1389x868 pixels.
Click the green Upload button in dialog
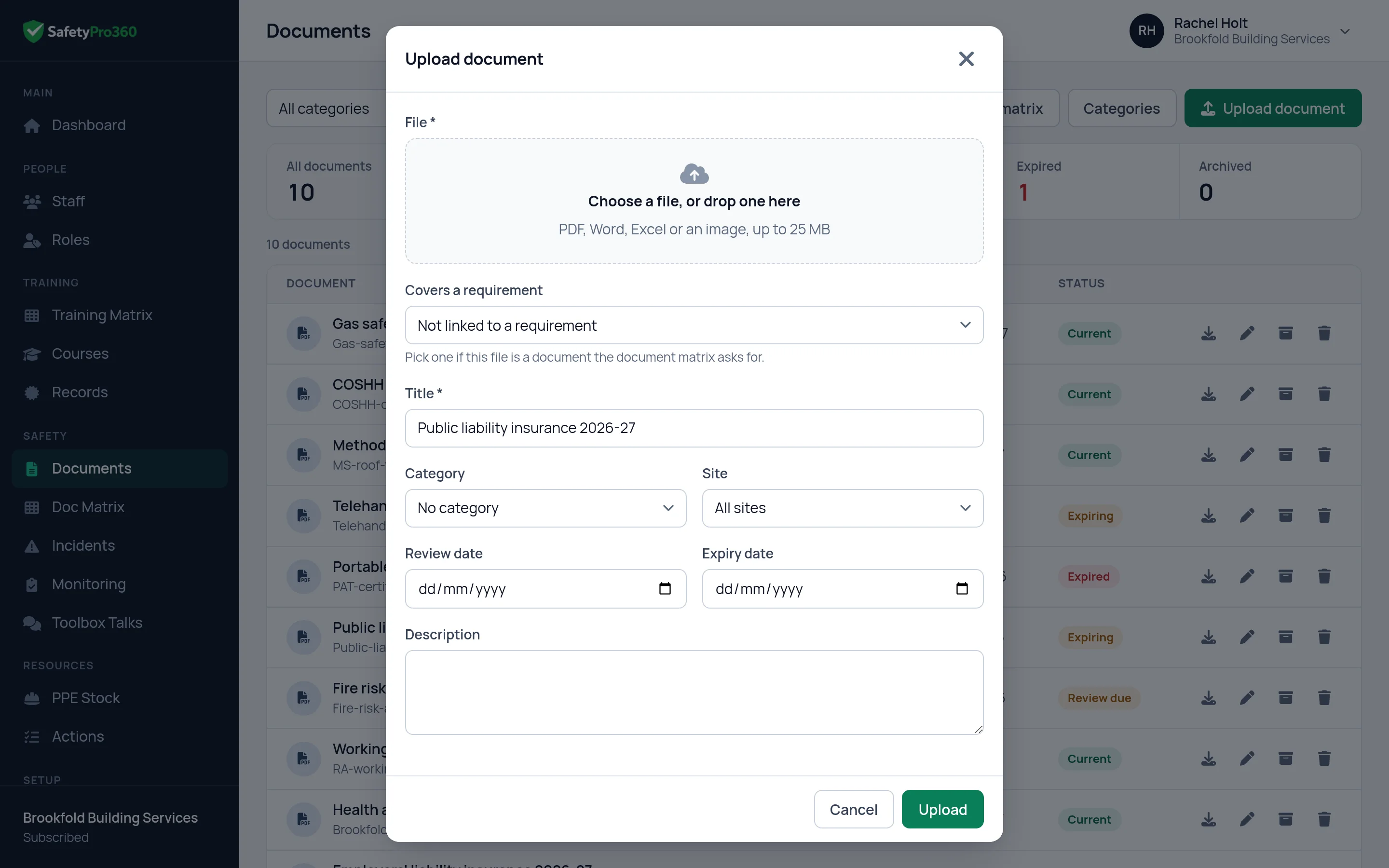[x=942, y=810]
